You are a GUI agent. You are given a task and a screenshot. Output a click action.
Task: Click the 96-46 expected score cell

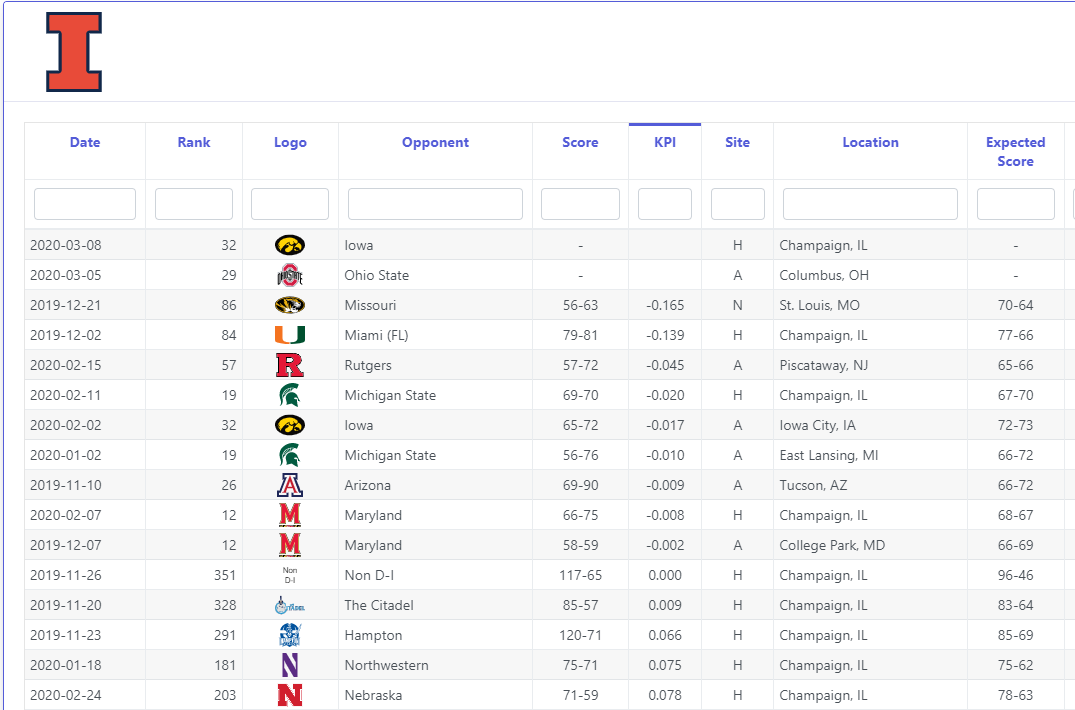[x=1015, y=575]
